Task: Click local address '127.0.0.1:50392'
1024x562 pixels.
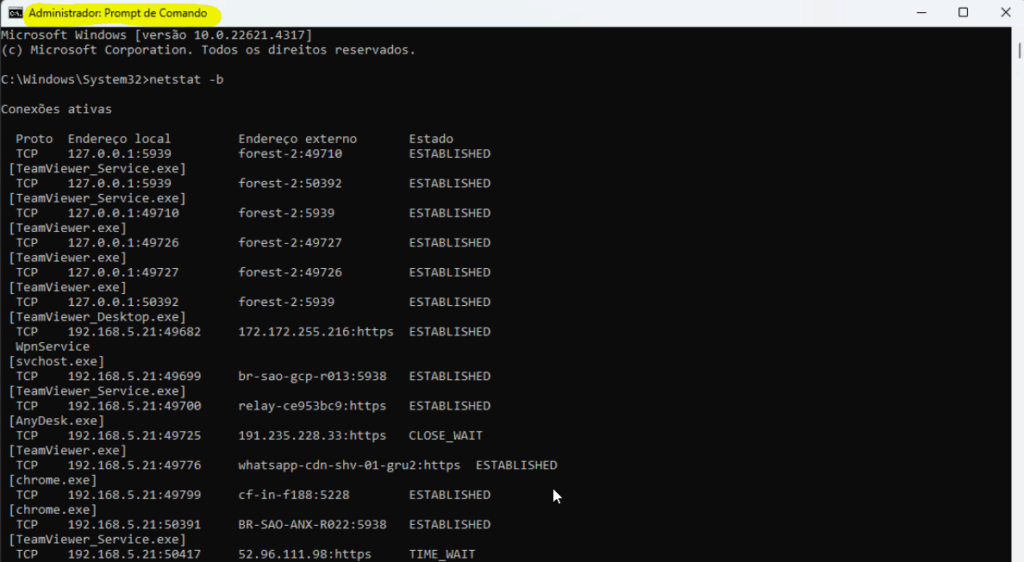Action: pyautogui.click(x=123, y=302)
